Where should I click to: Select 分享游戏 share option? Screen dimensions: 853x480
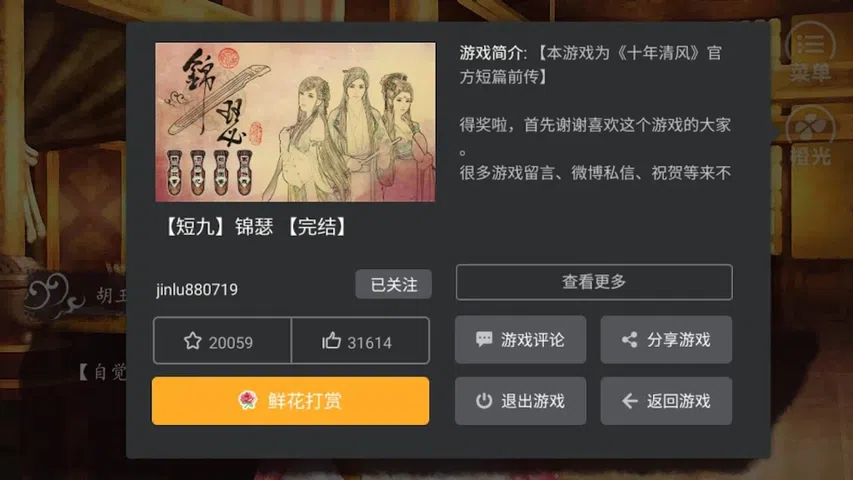(x=666, y=340)
